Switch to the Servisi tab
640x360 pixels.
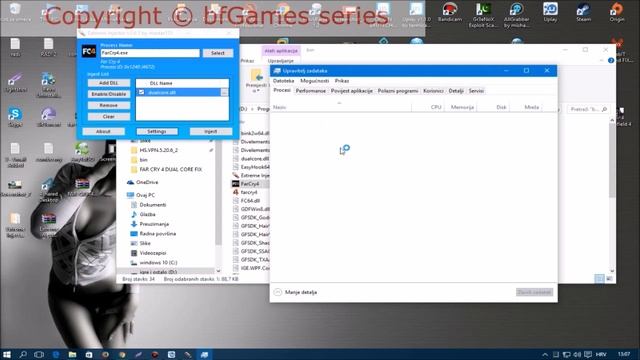pos(476,91)
